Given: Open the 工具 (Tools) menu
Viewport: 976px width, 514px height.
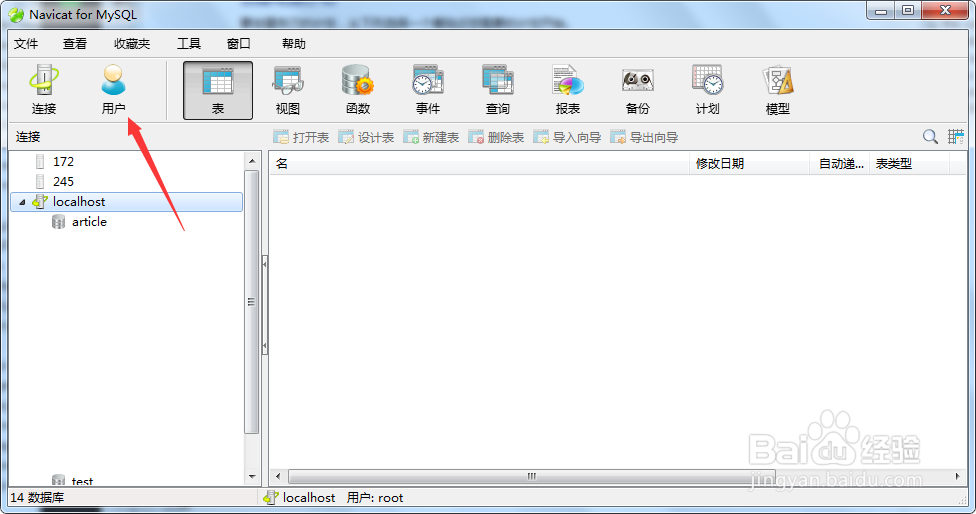Looking at the screenshot, I should [189, 44].
